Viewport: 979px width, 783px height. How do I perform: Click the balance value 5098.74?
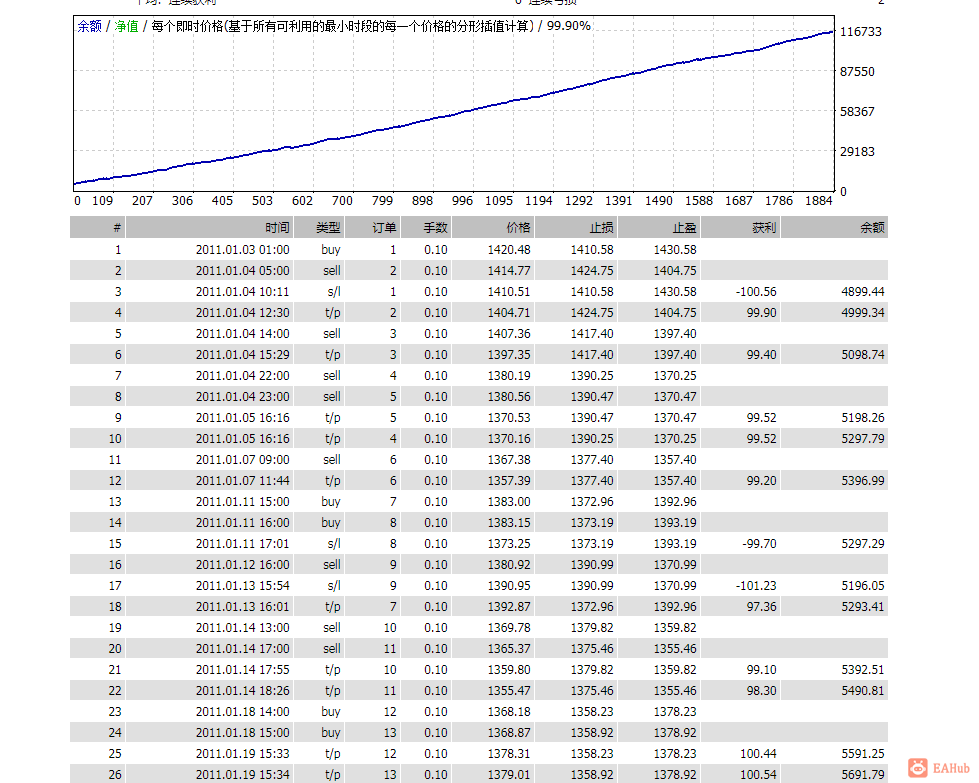tap(863, 355)
